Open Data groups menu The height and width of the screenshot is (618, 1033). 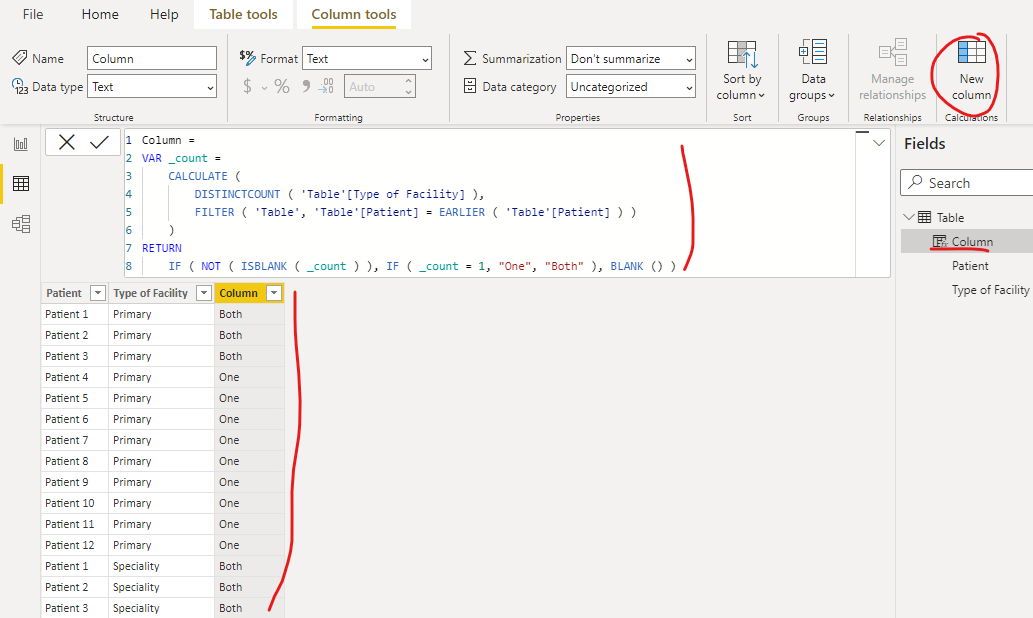[x=812, y=70]
